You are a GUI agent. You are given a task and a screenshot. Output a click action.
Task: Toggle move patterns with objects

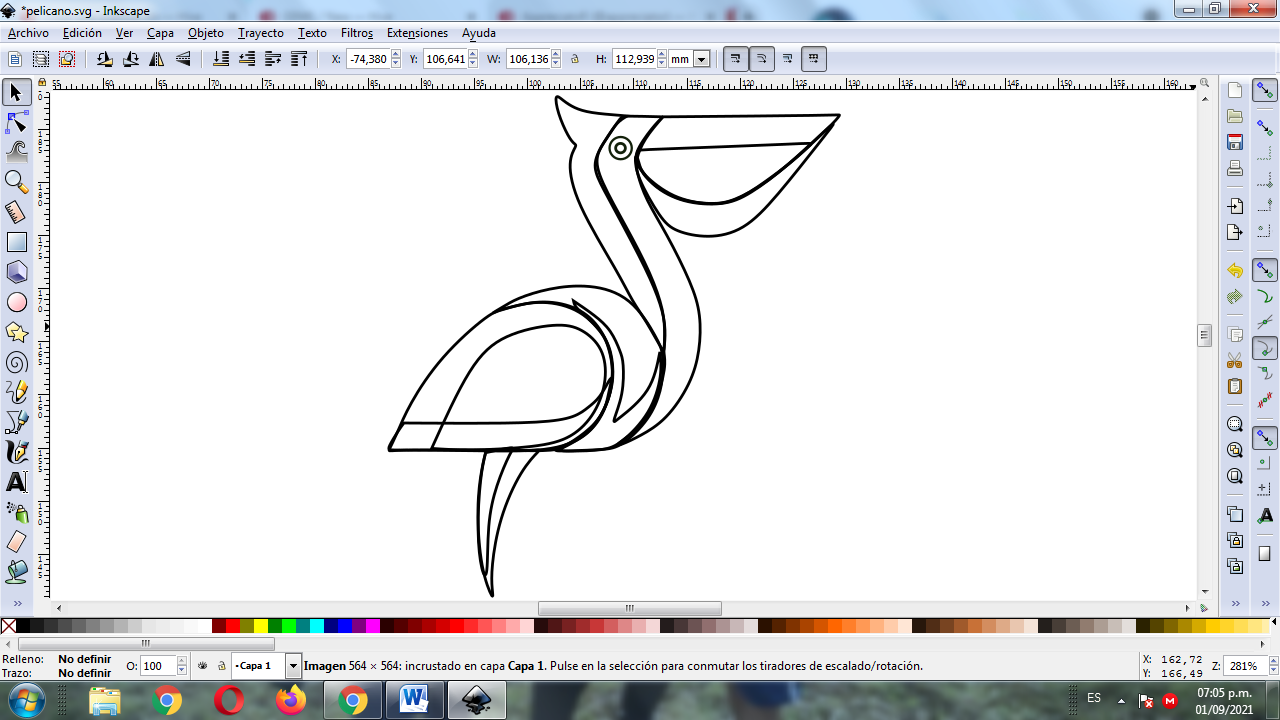[x=814, y=59]
